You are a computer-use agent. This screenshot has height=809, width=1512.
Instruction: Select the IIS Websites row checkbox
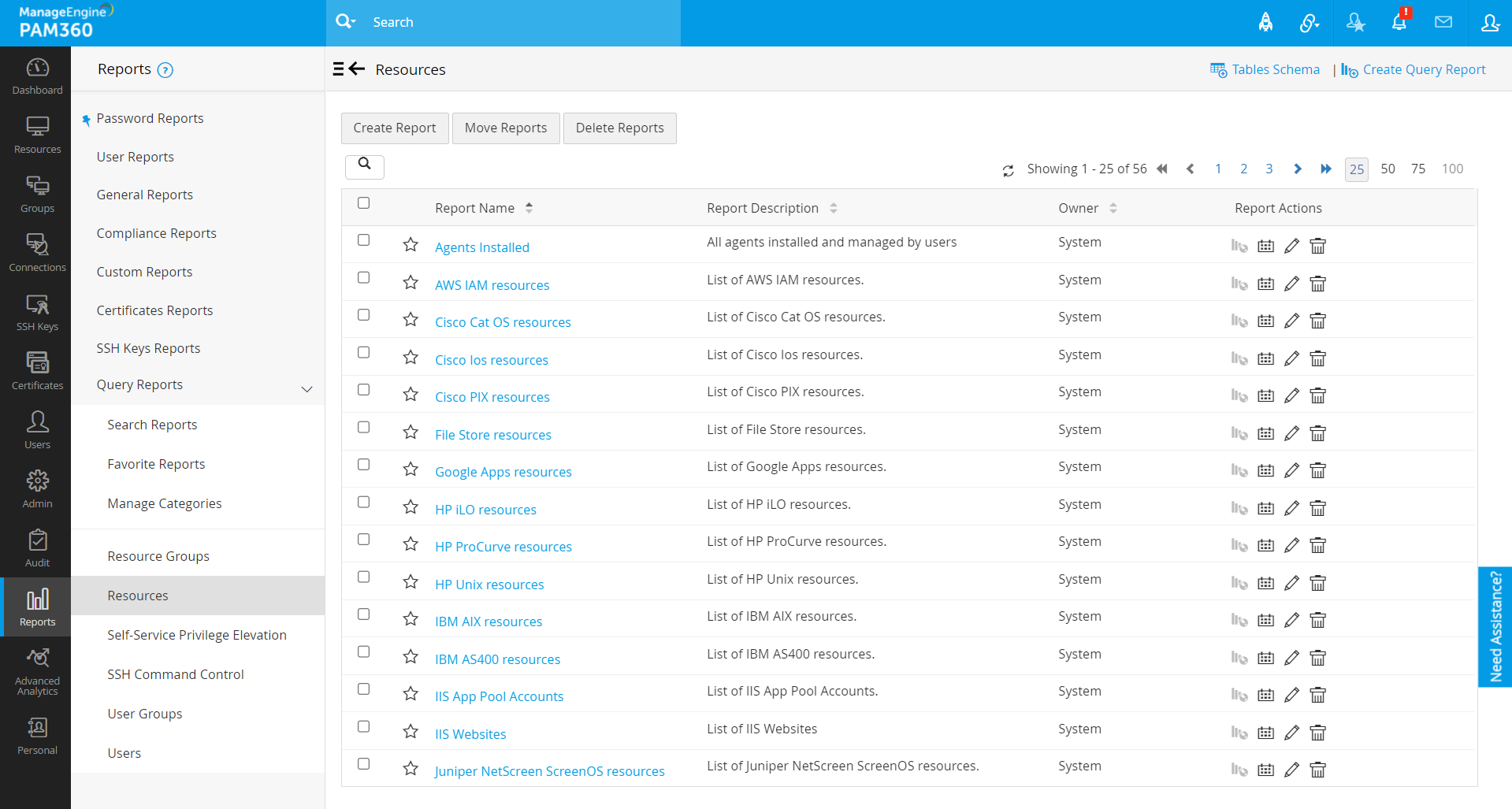363,726
